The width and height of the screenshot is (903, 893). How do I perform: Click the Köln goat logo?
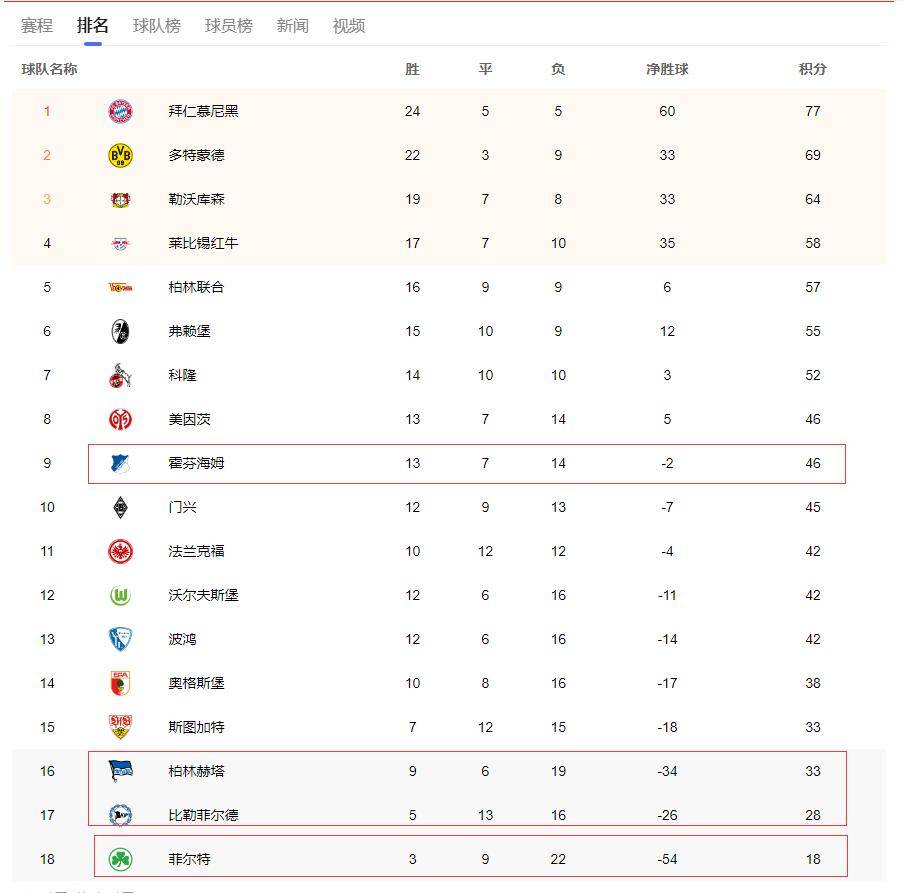120,375
